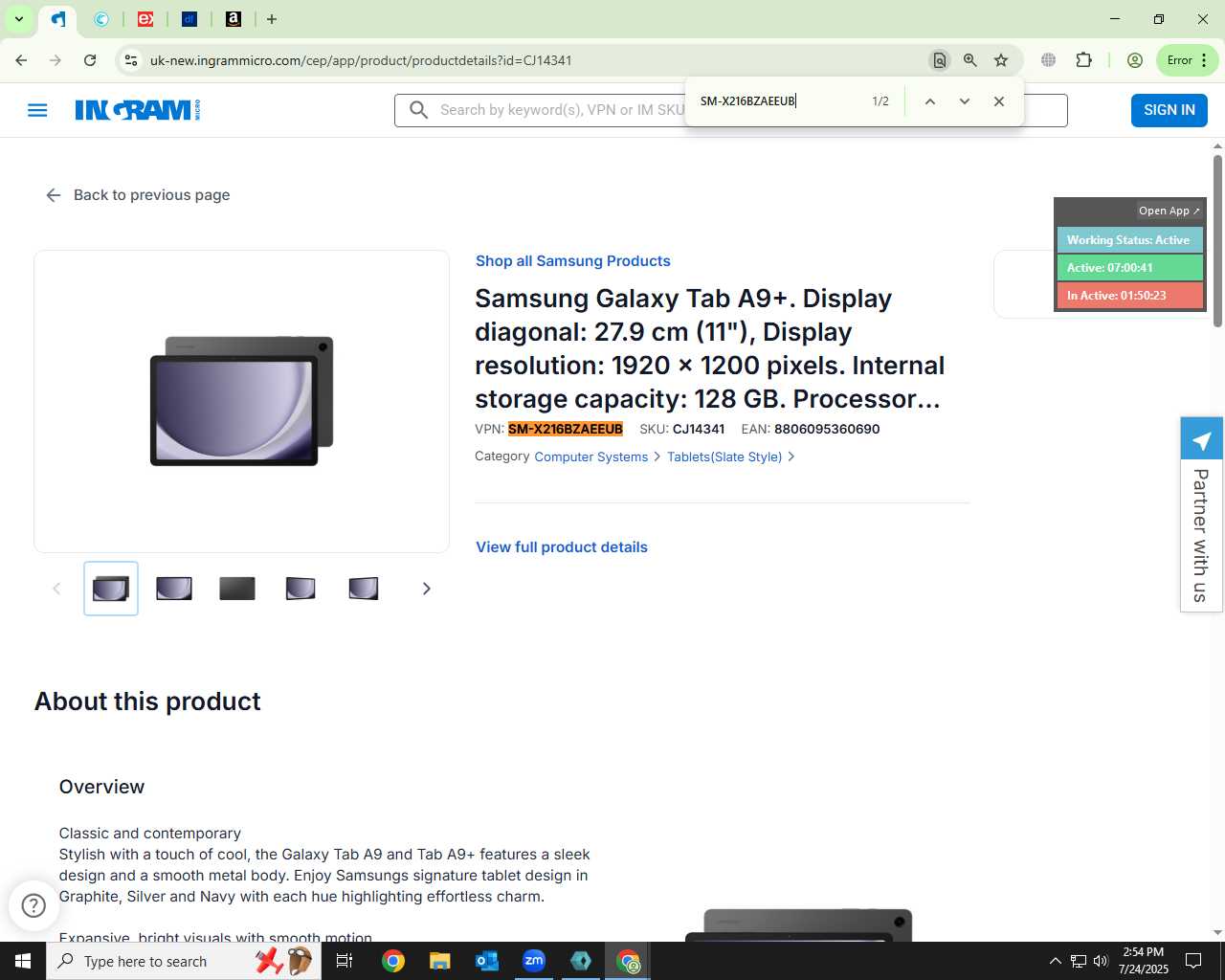Open Computer Systems category link
1225x980 pixels.
click(x=591, y=457)
